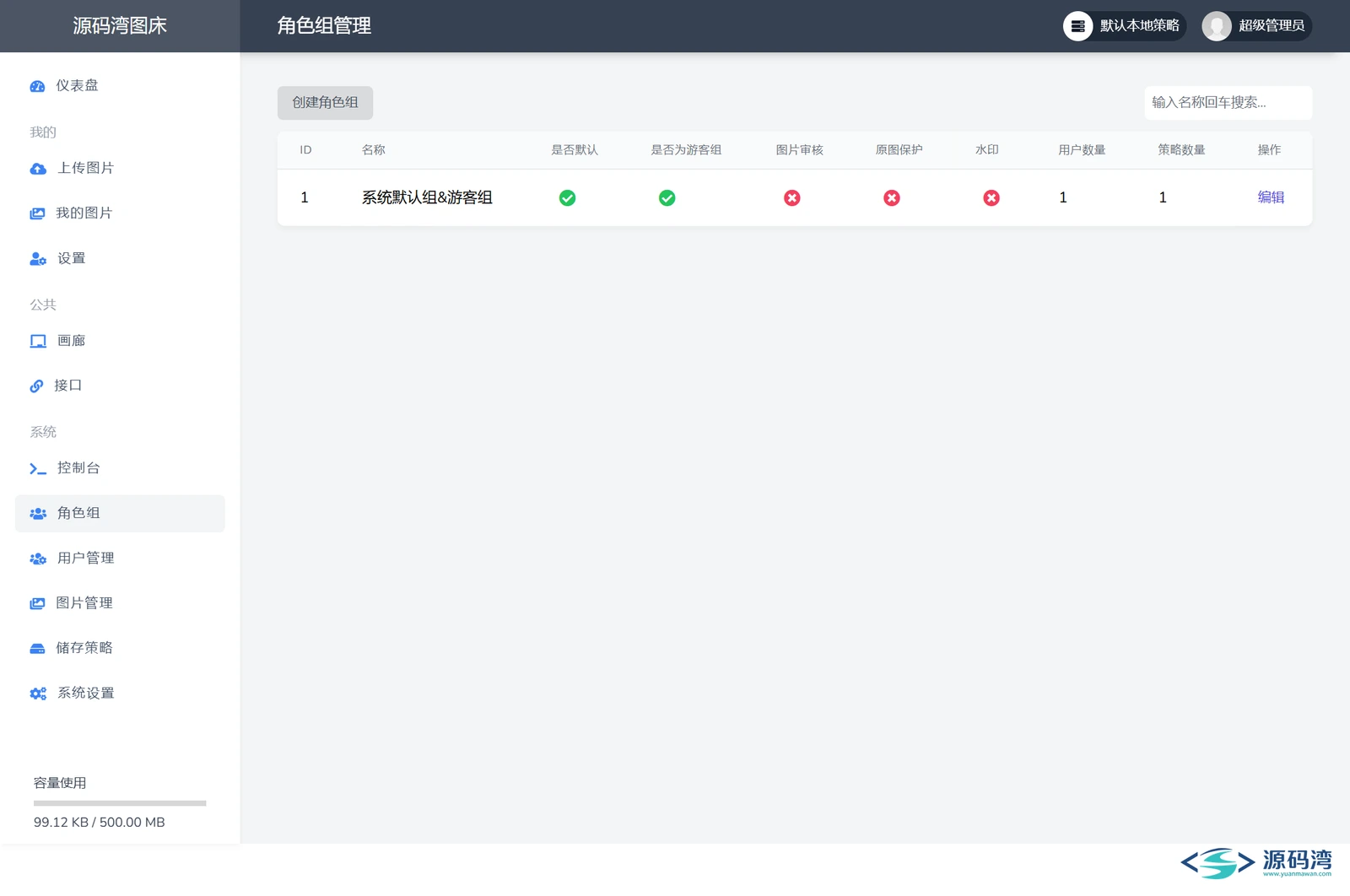Open 系统设置 from the sidebar

pos(120,694)
